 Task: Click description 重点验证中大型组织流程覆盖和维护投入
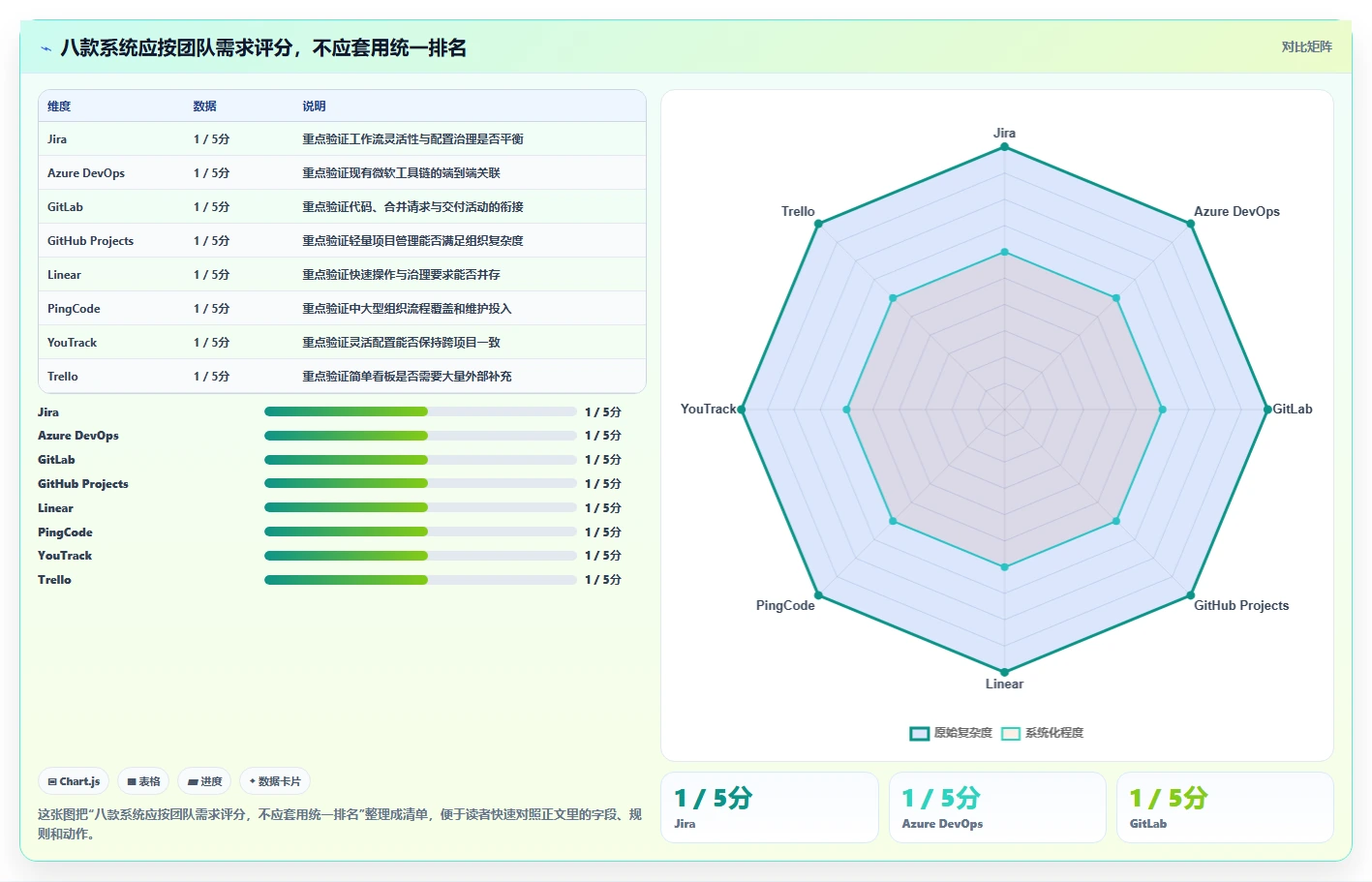click(x=407, y=309)
